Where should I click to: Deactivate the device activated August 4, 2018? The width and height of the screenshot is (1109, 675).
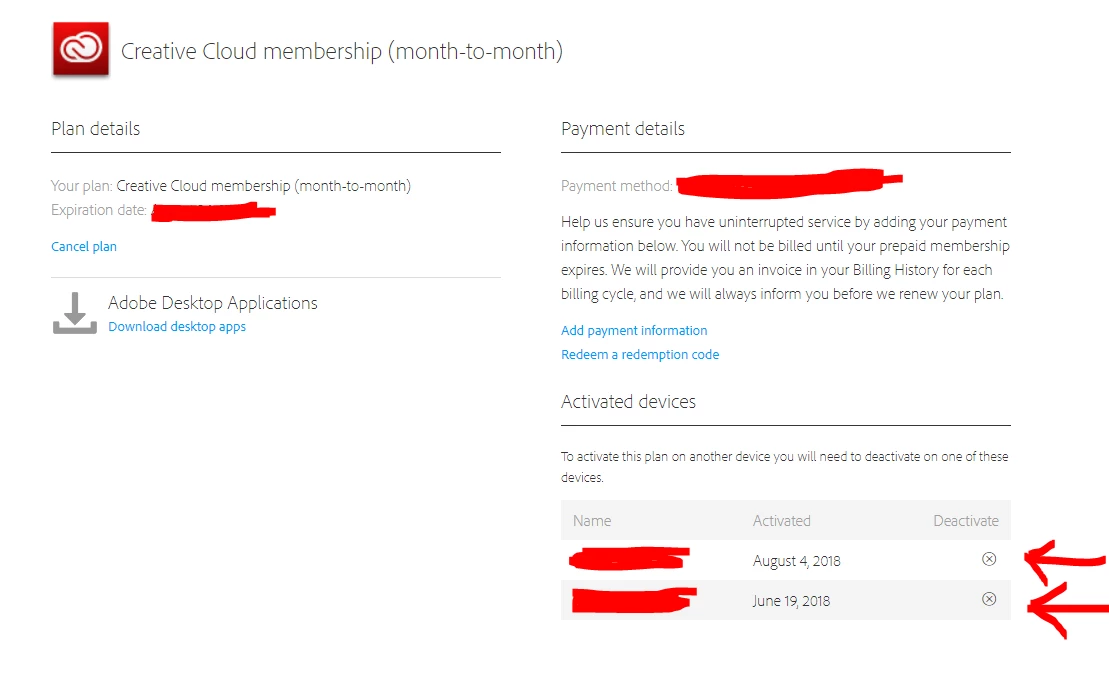click(x=989, y=560)
